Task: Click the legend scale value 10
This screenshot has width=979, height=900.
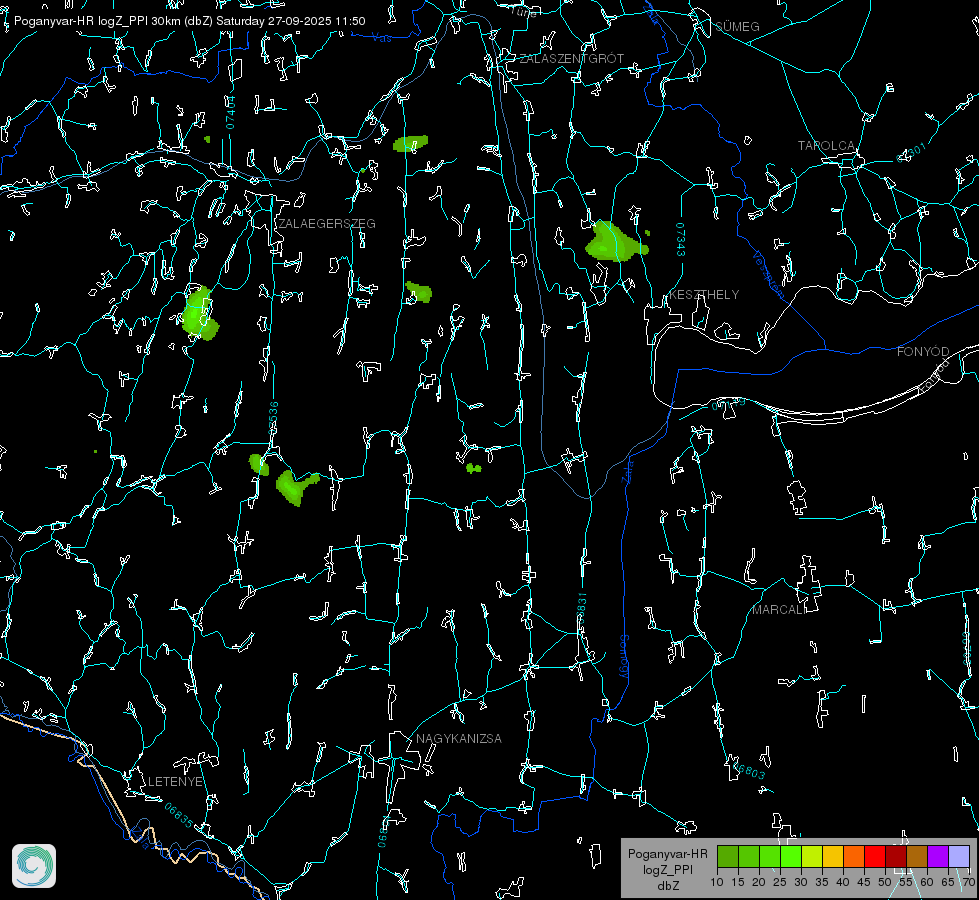Action: pyautogui.click(x=717, y=882)
